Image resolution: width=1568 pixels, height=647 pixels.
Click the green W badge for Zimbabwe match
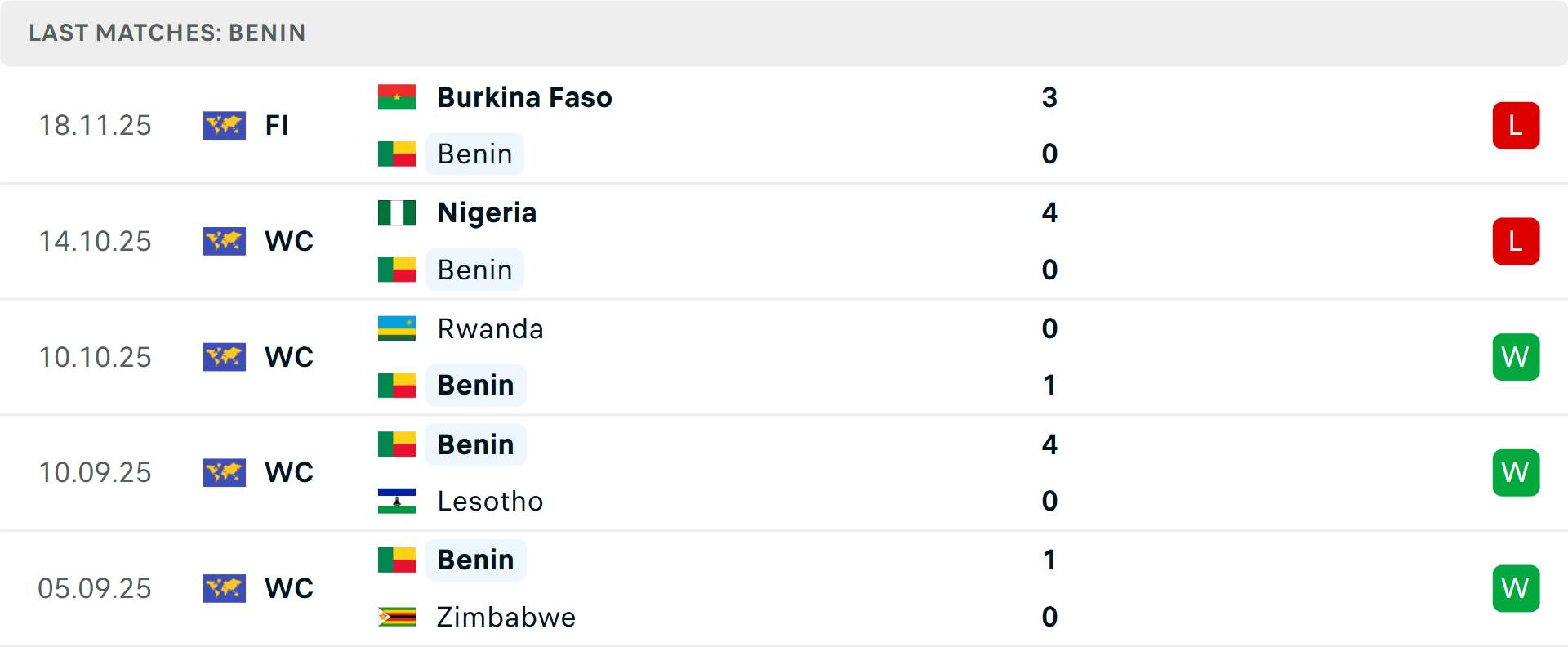tap(1516, 588)
